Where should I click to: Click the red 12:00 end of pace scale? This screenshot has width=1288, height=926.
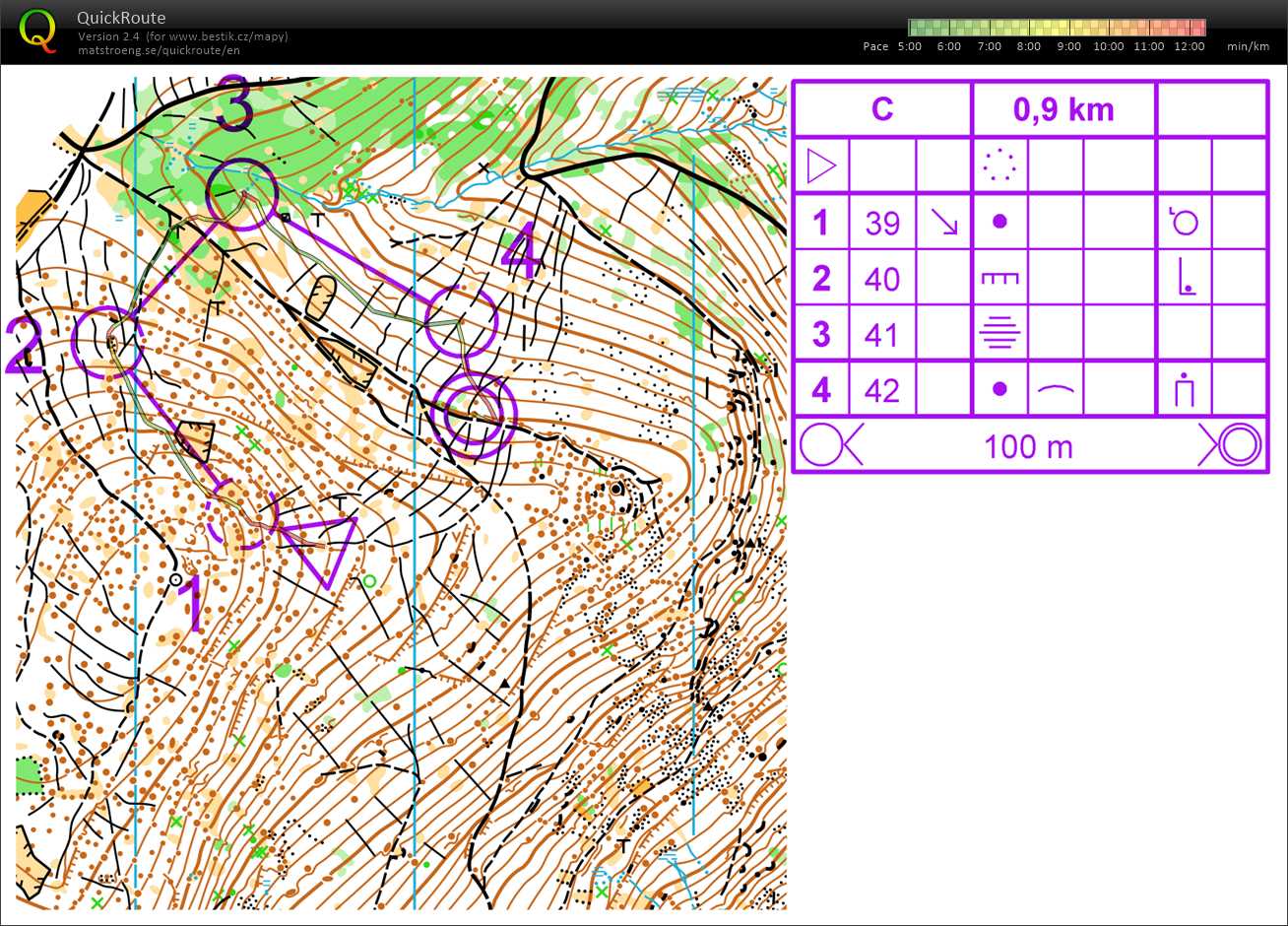(x=1197, y=28)
